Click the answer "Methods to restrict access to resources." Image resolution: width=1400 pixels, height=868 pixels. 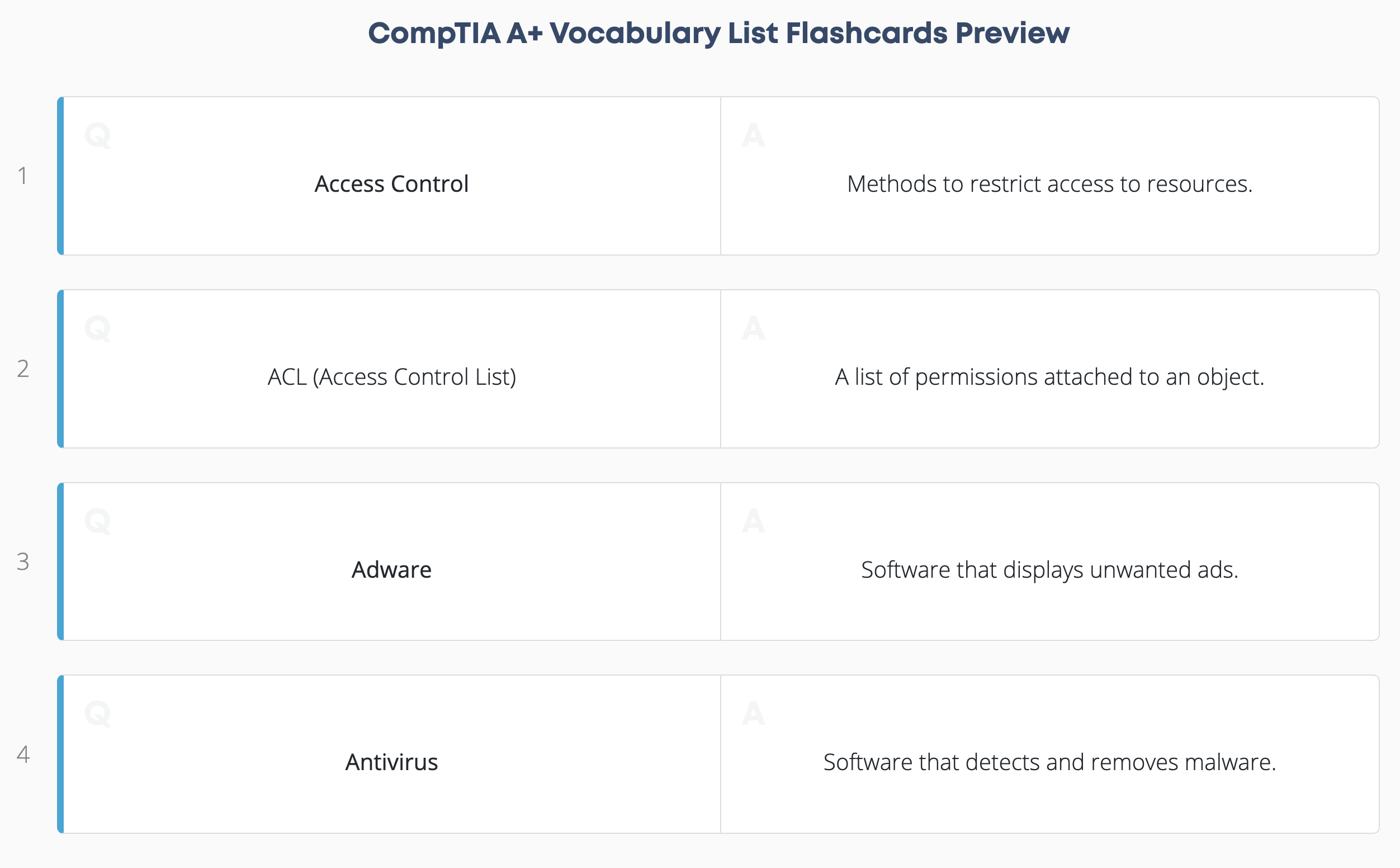pyautogui.click(x=1049, y=184)
